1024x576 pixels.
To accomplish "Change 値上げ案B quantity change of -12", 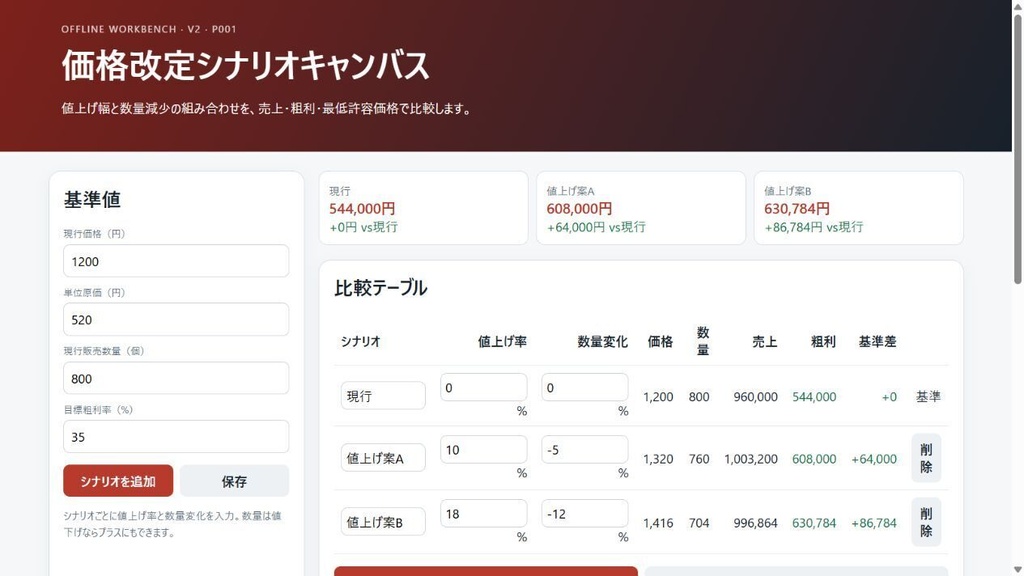I will [584, 513].
